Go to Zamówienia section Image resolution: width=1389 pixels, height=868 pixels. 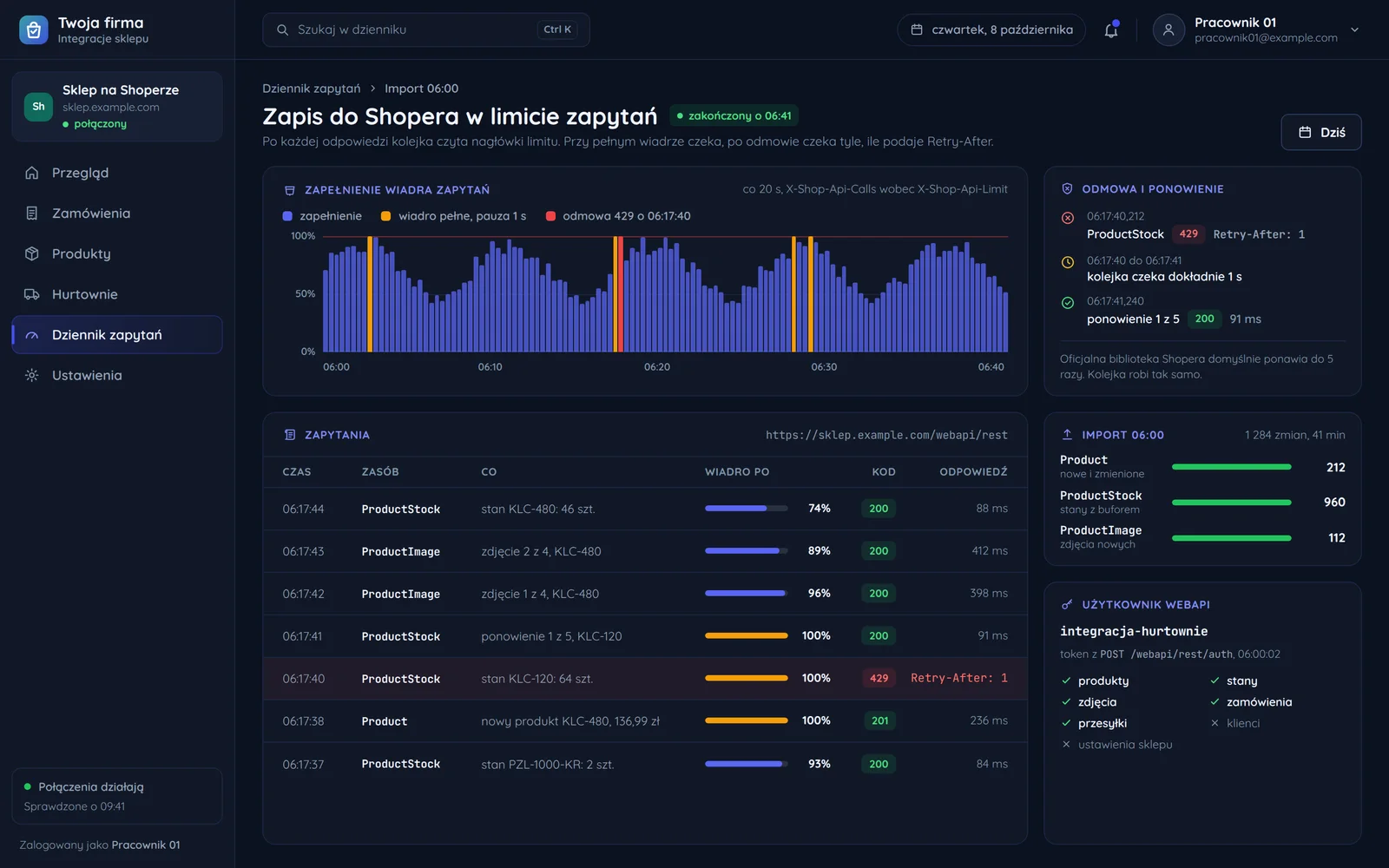(117, 214)
